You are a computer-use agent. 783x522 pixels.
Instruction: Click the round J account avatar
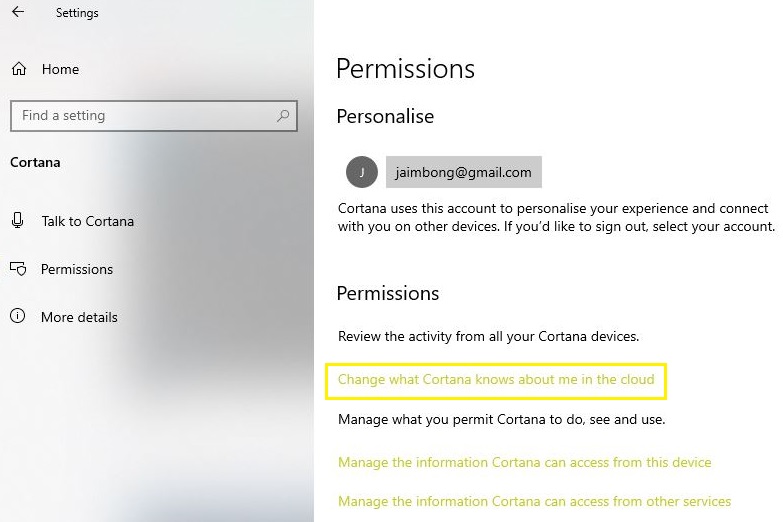click(361, 172)
